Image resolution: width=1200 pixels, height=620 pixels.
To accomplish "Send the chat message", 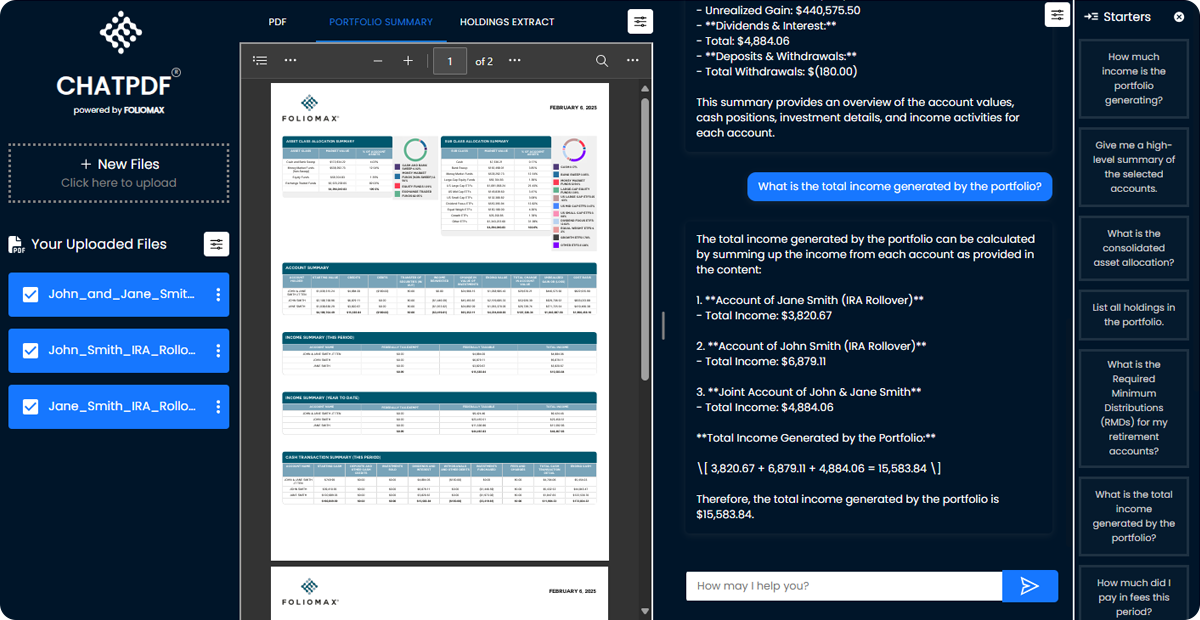I will tap(1030, 586).
